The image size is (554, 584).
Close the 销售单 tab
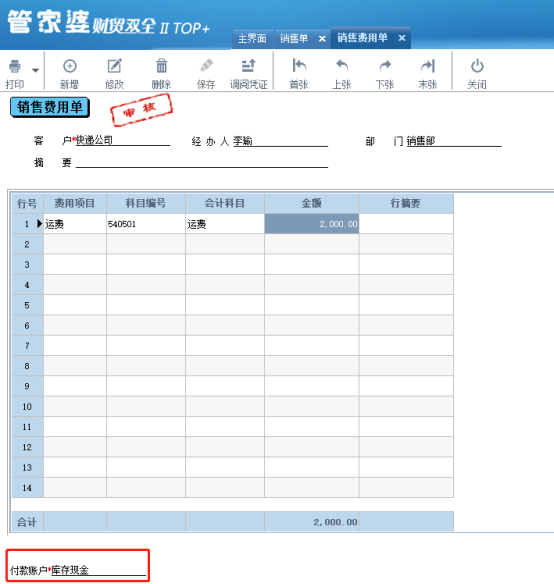pyautogui.click(x=322, y=39)
